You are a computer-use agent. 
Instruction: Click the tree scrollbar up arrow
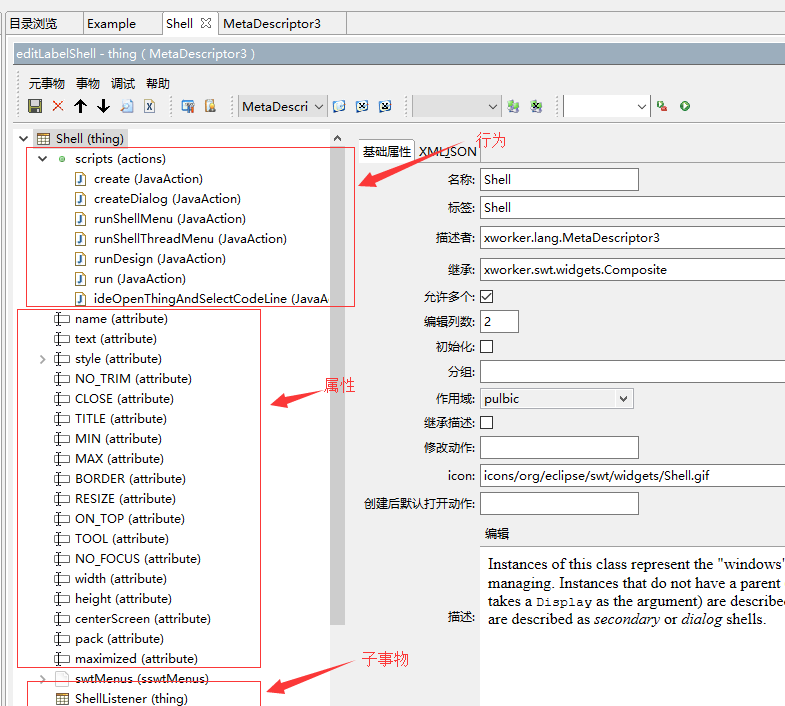click(x=337, y=138)
